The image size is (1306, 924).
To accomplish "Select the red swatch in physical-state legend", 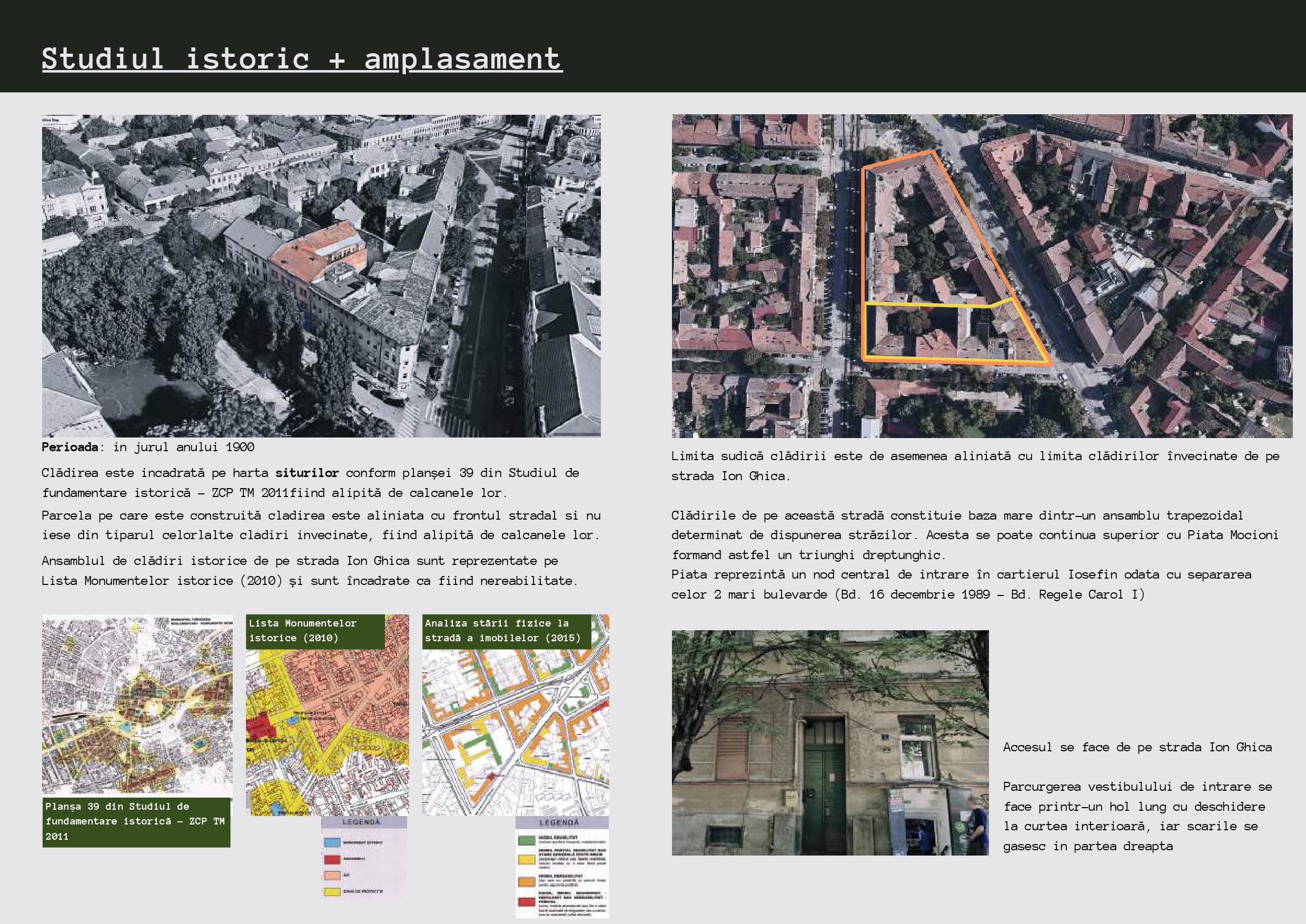I will coord(527,902).
